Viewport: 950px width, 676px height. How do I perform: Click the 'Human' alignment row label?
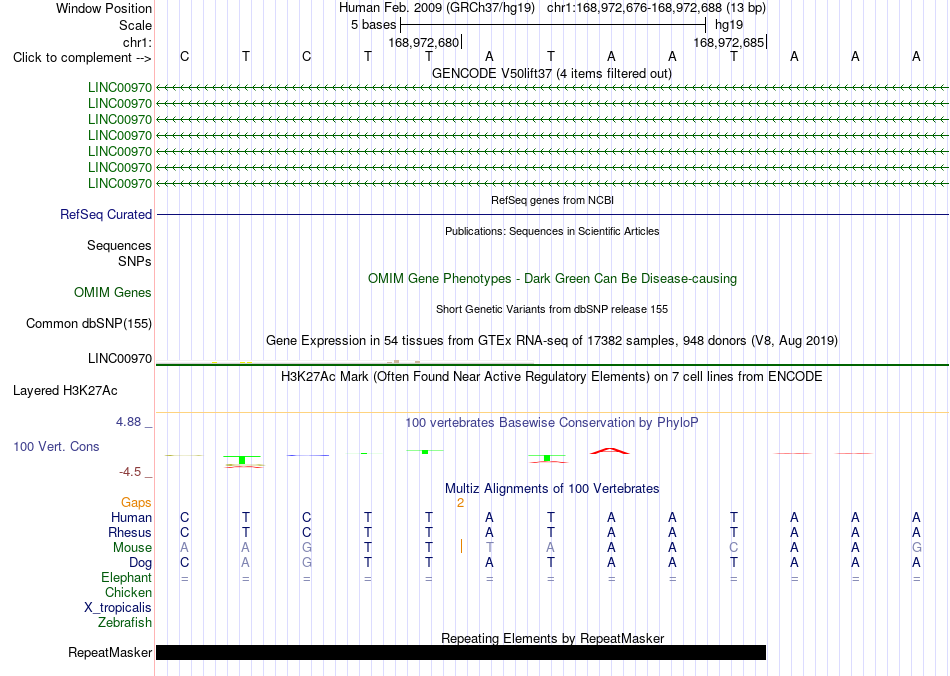131,518
